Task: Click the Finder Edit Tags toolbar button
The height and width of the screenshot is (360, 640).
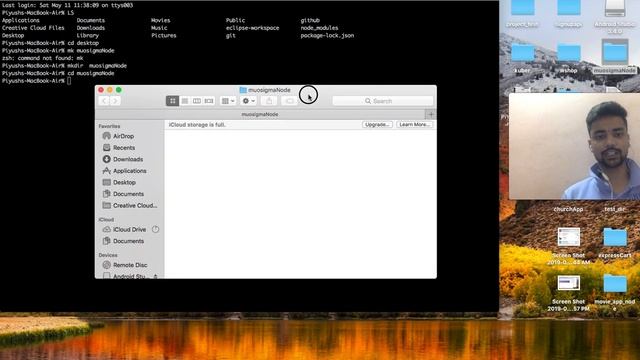Action: [x=289, y=100]
